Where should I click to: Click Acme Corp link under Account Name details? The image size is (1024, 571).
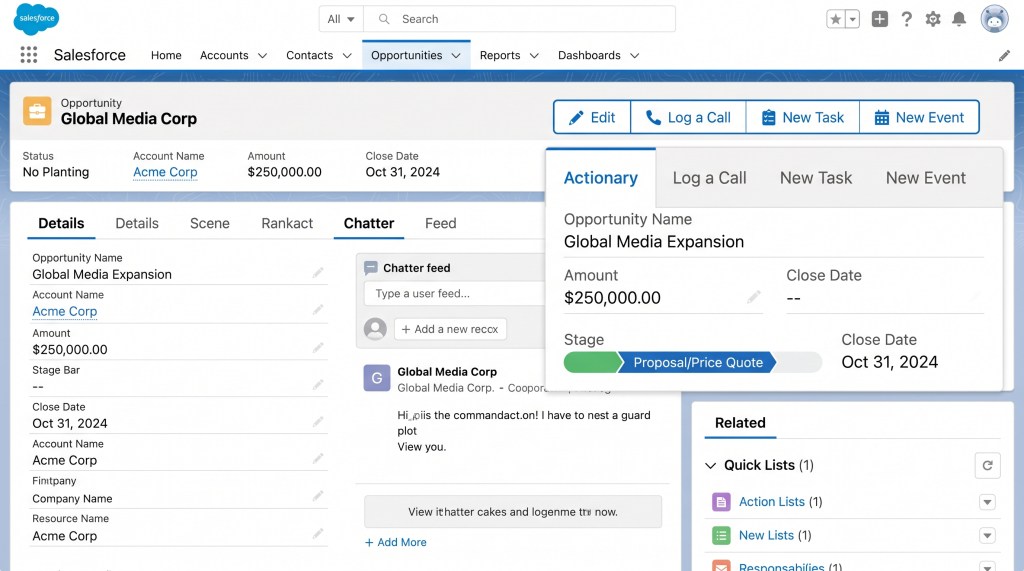[x=65, y=312]
